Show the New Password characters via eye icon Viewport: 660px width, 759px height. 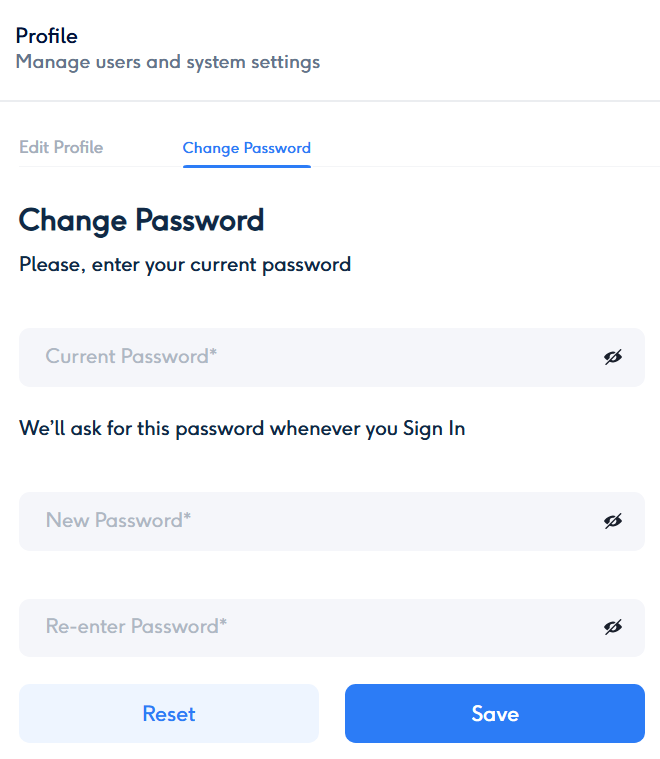coord(613,521)
